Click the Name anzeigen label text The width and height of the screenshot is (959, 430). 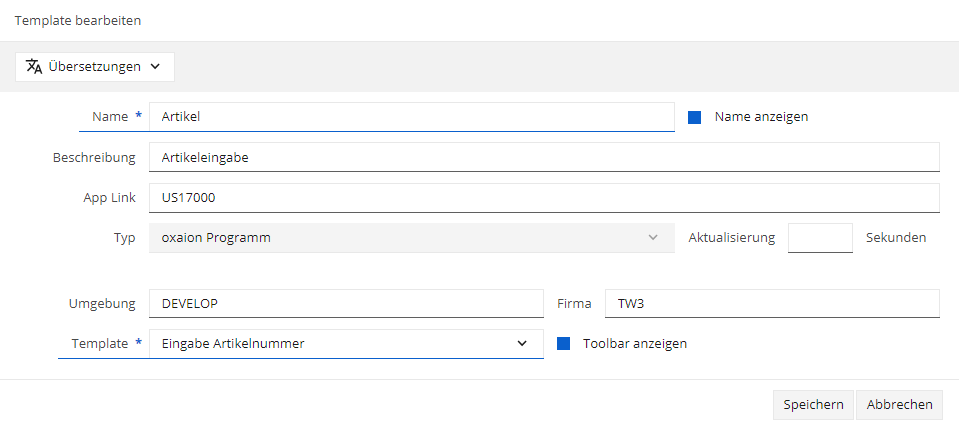point(761,117)
